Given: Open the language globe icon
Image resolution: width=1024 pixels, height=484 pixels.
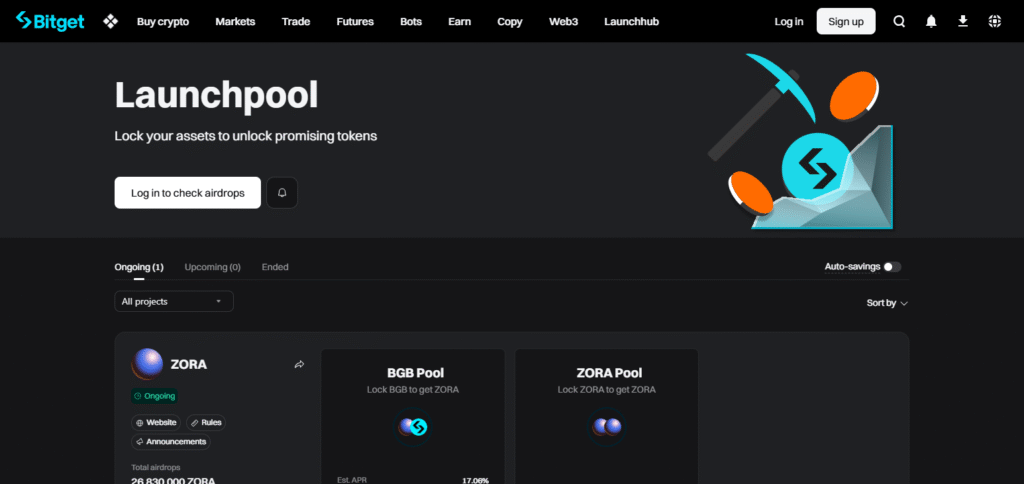Looking at the screenshot, I should (995, 22).
